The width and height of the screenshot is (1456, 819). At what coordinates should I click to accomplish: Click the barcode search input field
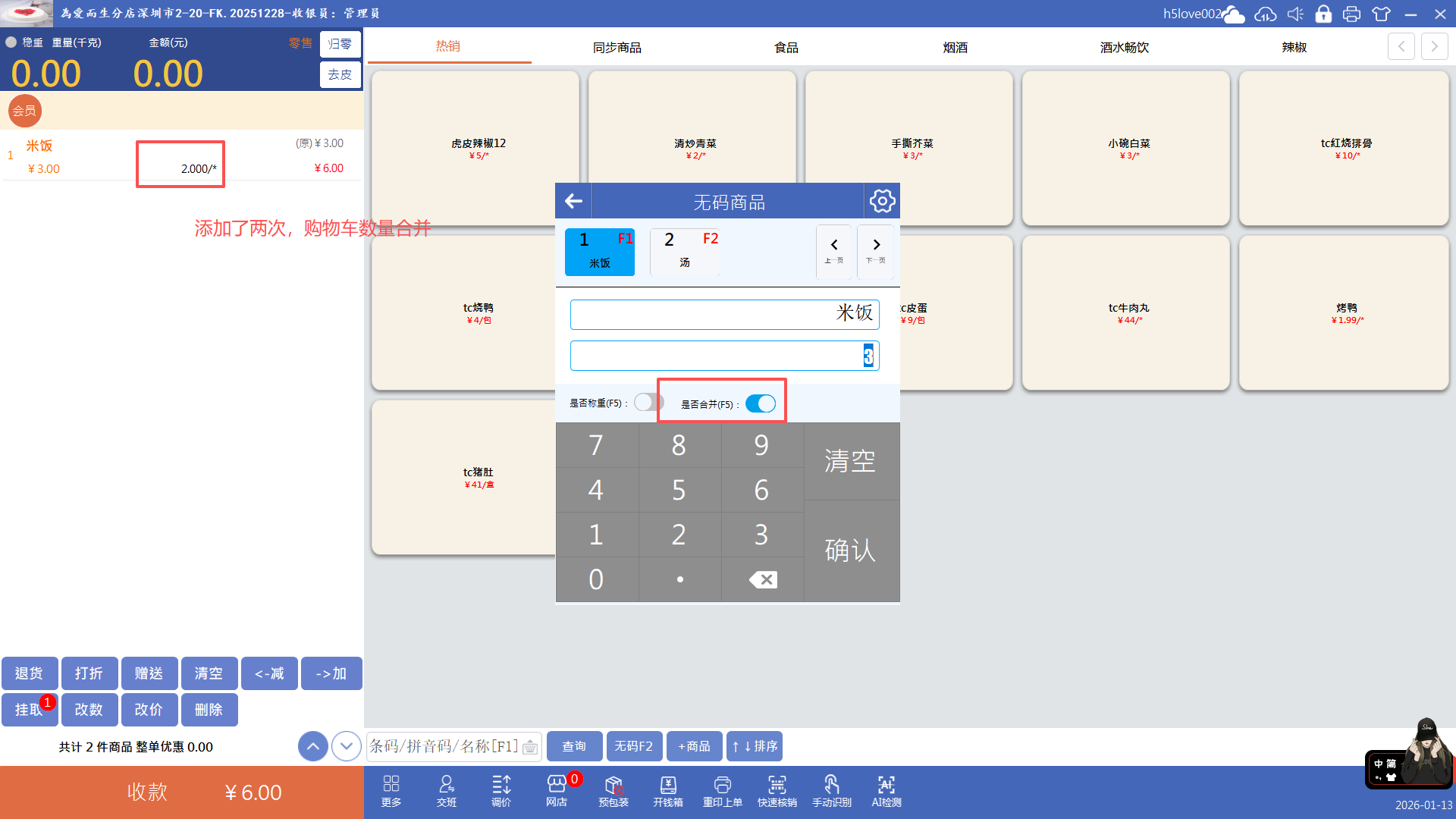tap(444, 746)
